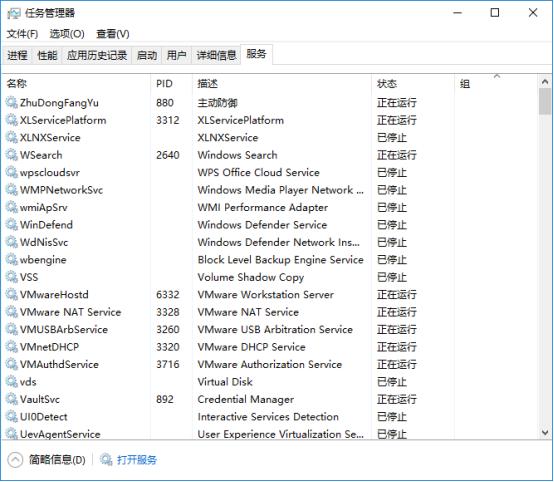Click the gear icon beside WdNisSvc
Viewport: 554px width, 482px height.
[11, 242]
